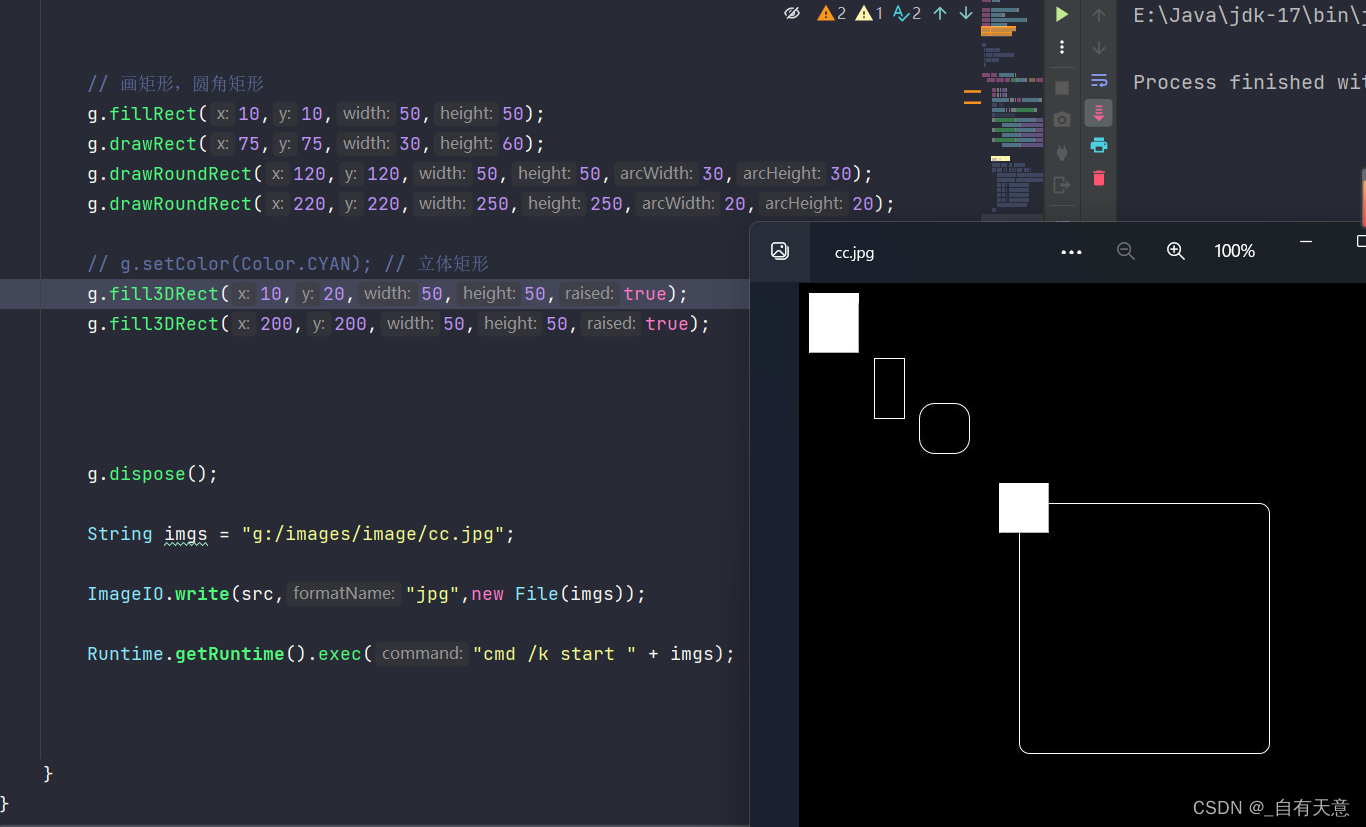Clear console output with trash icon
The width and height of the screenshot is (1366, 827).
click(x=1099, y=178)
